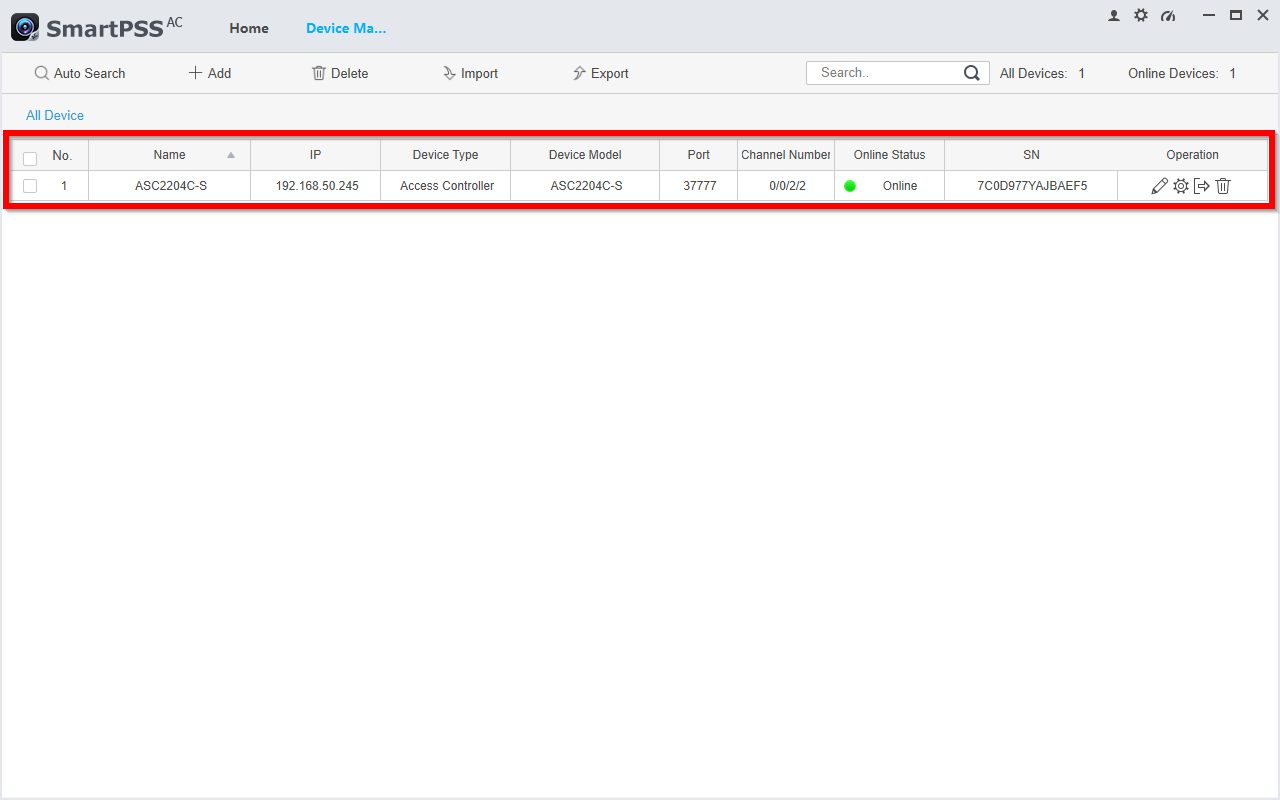1280x800 pixels.
Task: Open settings gear in the title bar
Action: pyautogui.click(x=1141, y=15)
